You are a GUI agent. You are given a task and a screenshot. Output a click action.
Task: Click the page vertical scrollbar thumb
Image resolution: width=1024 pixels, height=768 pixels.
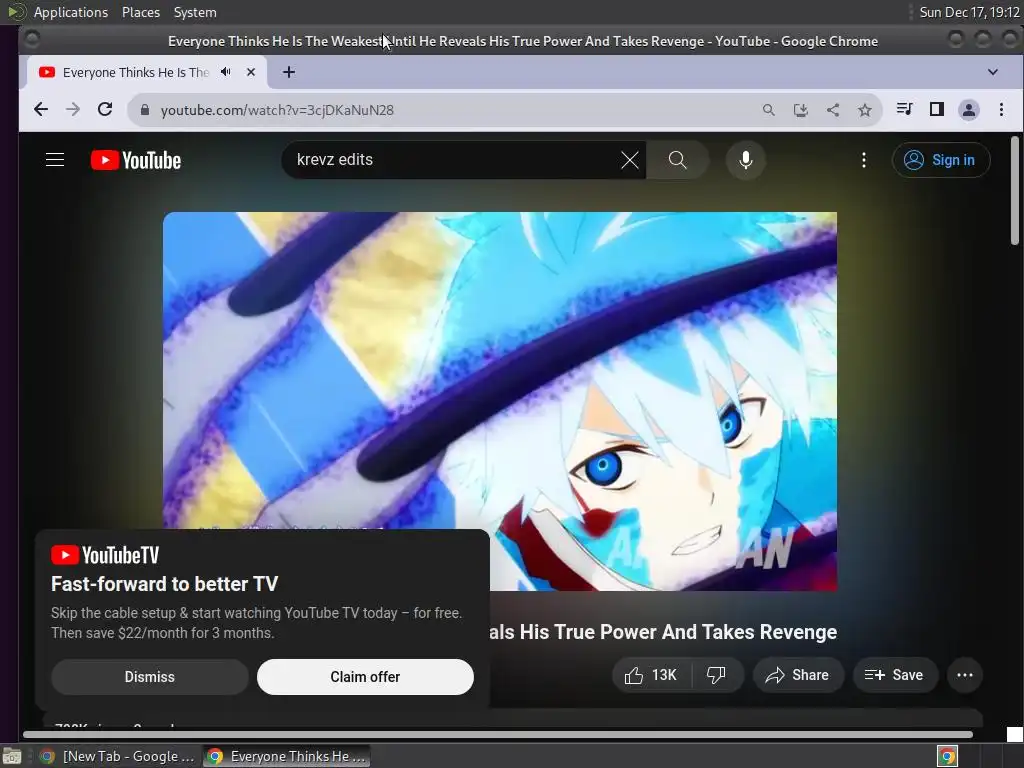[1014, 191]
